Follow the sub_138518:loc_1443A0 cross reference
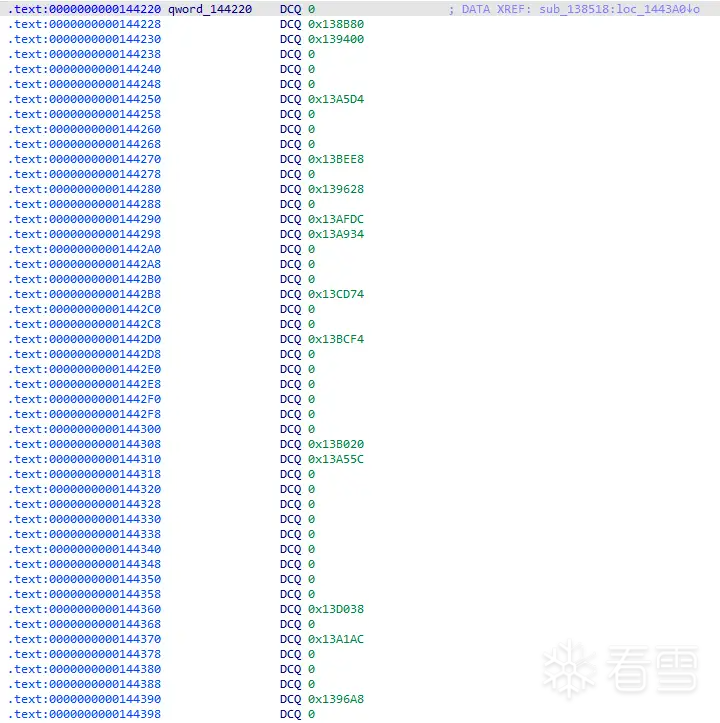Image resolution: width=720 pixels, height=723 pixels. (619, 9)
